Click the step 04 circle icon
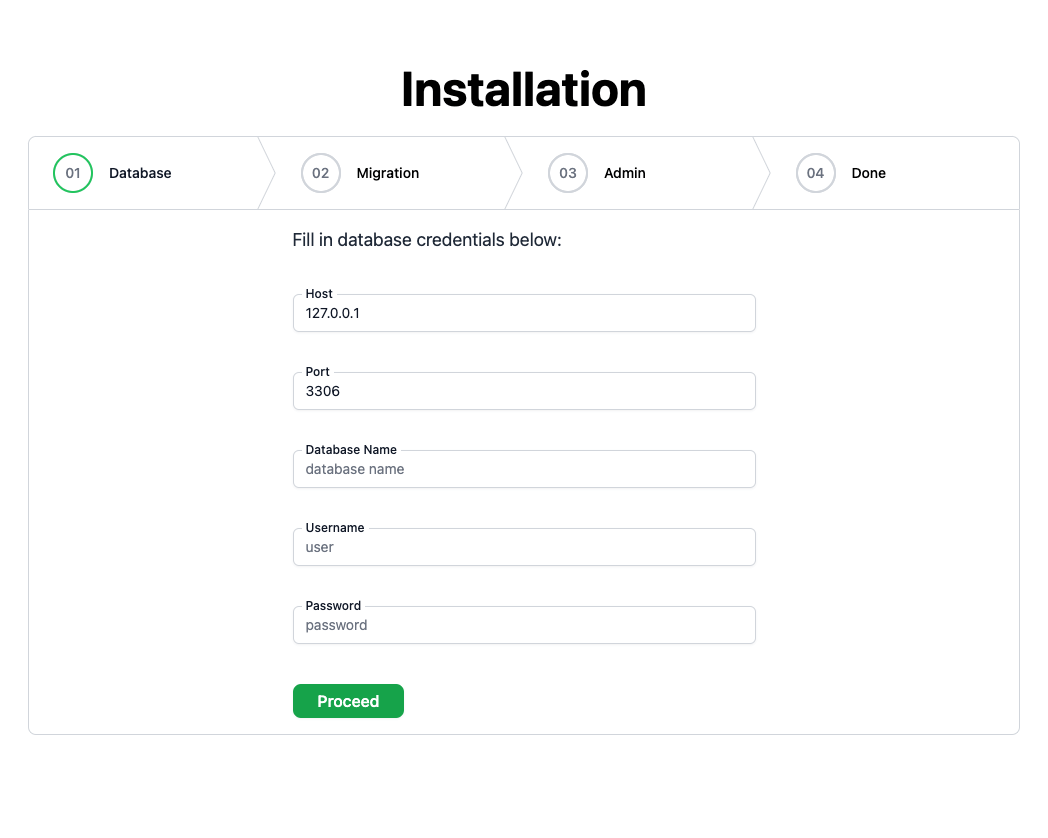 click(815, 172)
